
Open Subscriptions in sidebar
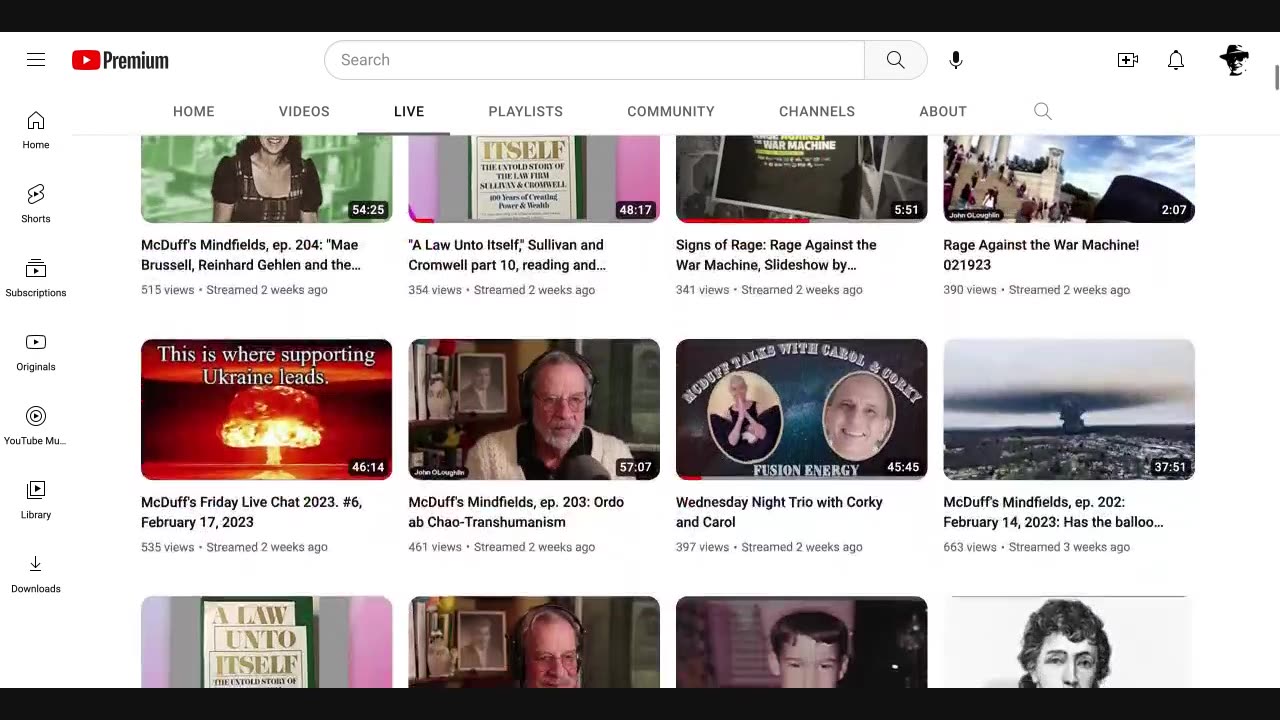(36, 278)
